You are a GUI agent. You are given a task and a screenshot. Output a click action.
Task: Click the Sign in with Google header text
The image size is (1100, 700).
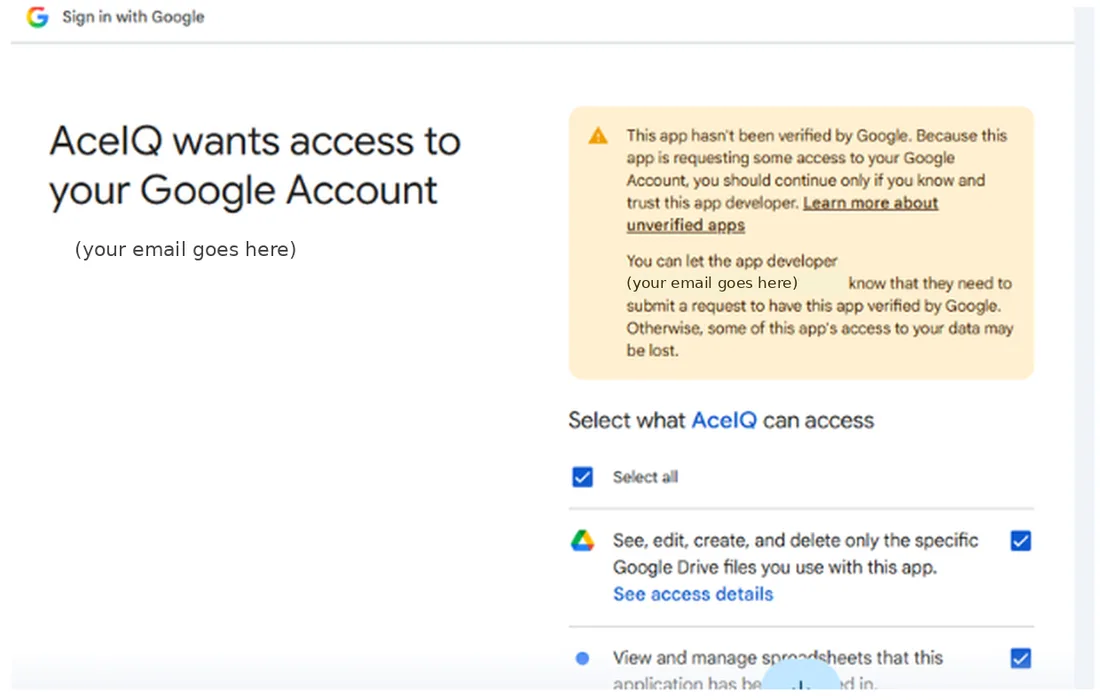pyautogui.click(x=133, y=17)
